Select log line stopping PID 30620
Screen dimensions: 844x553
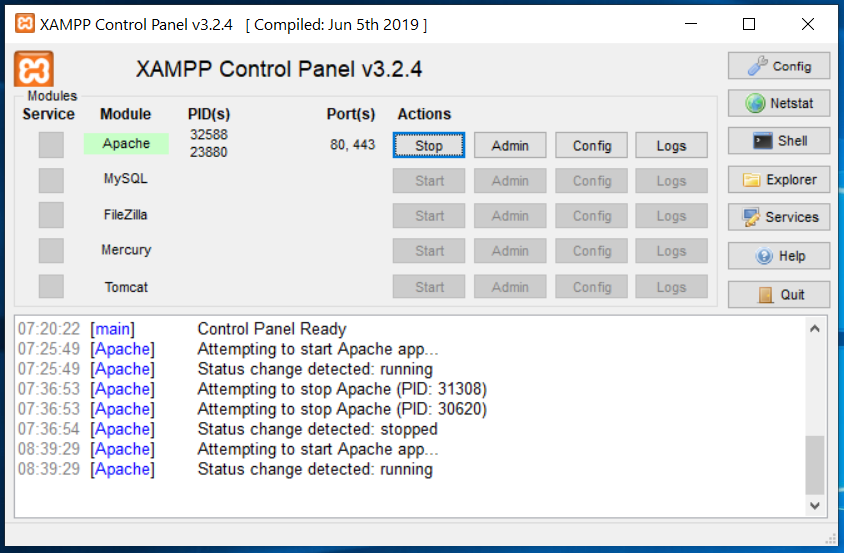coord(342,409)
